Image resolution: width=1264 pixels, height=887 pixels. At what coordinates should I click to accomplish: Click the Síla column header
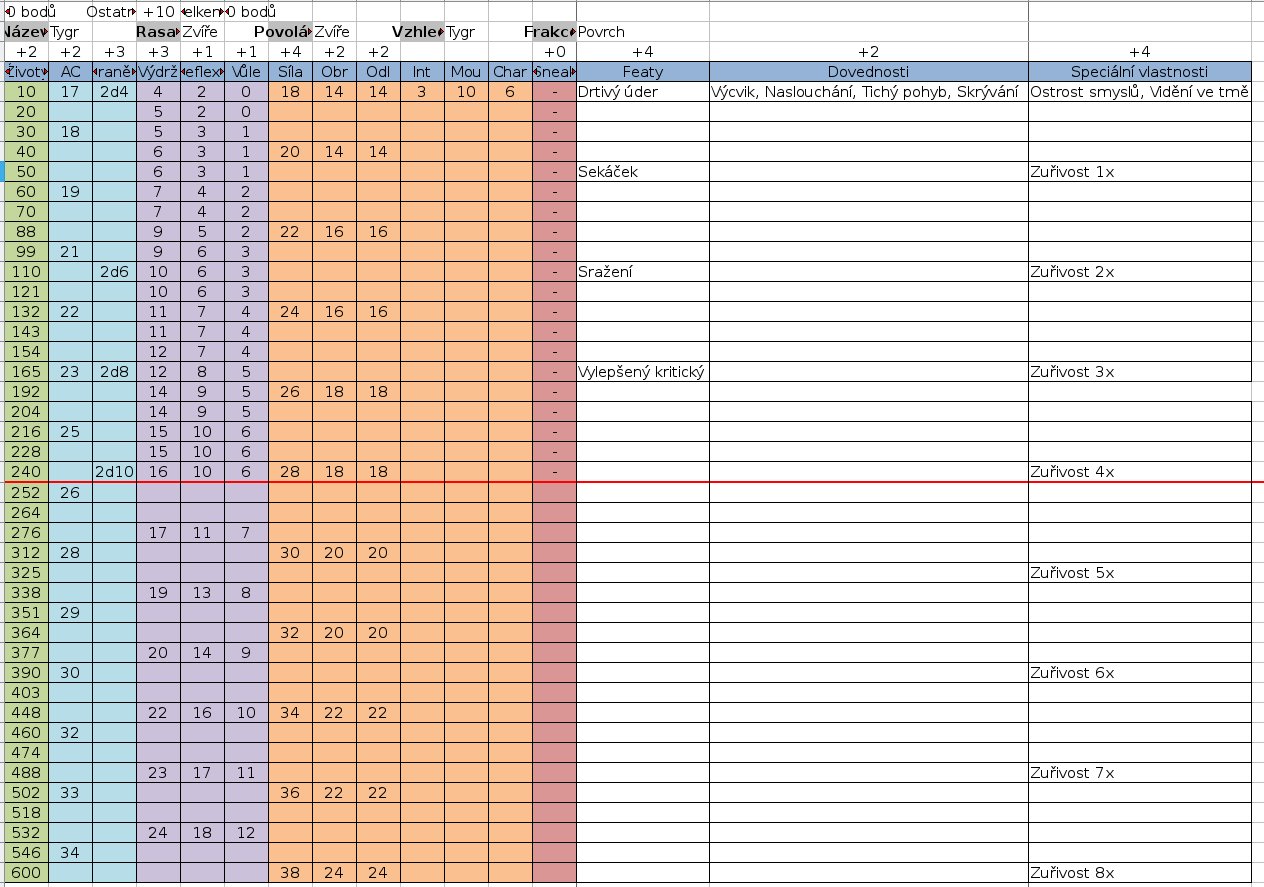(x=290, y=72)
